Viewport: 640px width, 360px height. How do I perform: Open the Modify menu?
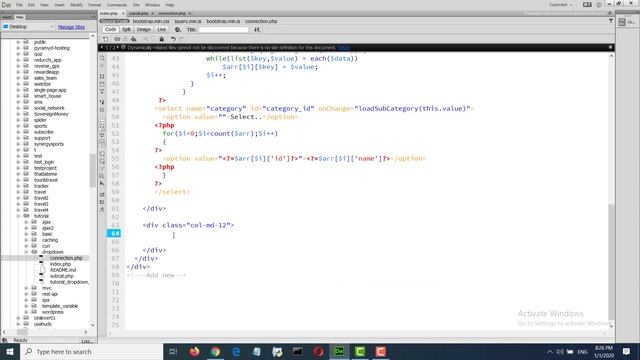click(76, 5)
